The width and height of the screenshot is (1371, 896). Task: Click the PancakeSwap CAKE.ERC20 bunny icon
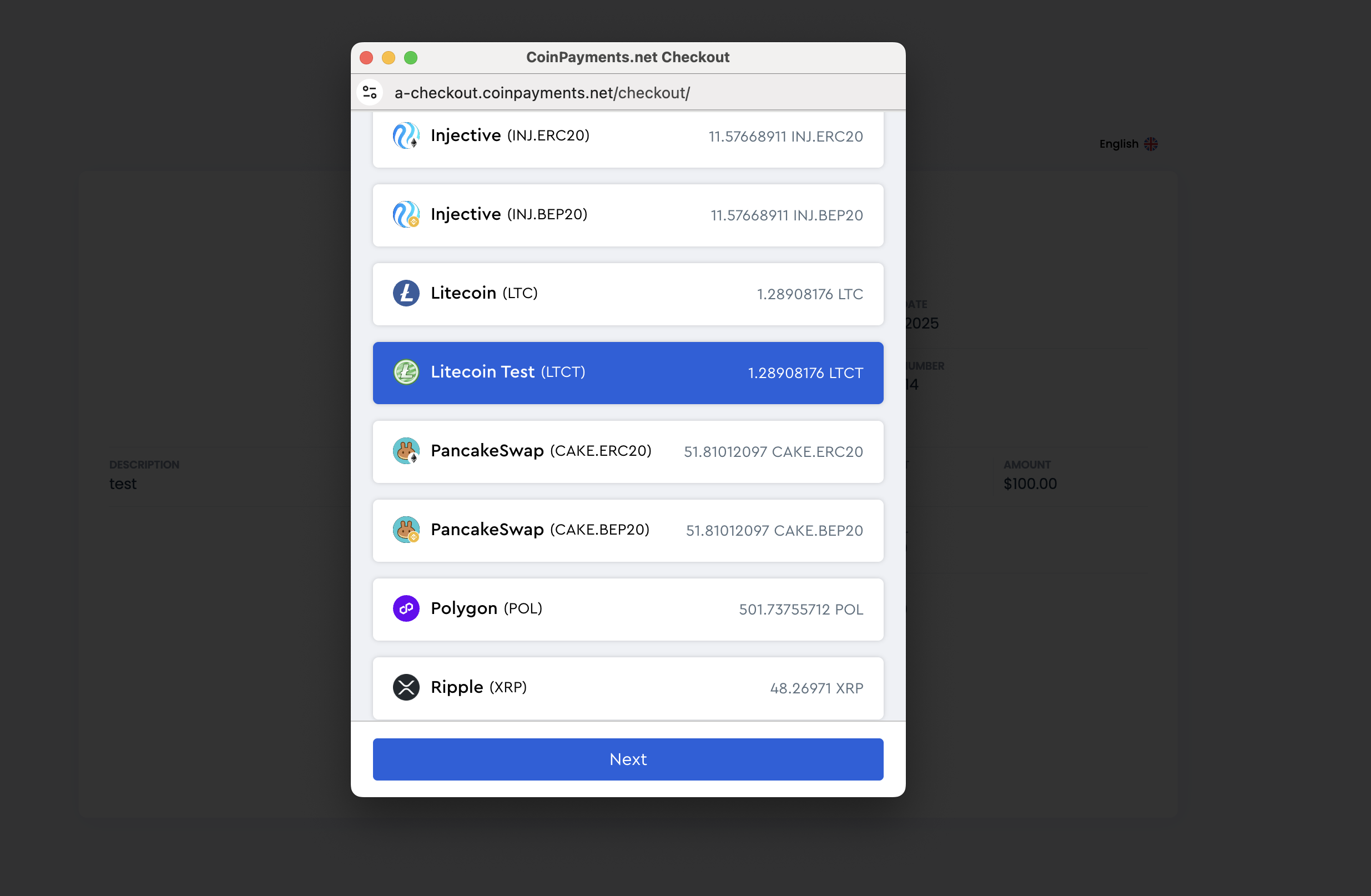pyautogui.click(x=406, y=451)
